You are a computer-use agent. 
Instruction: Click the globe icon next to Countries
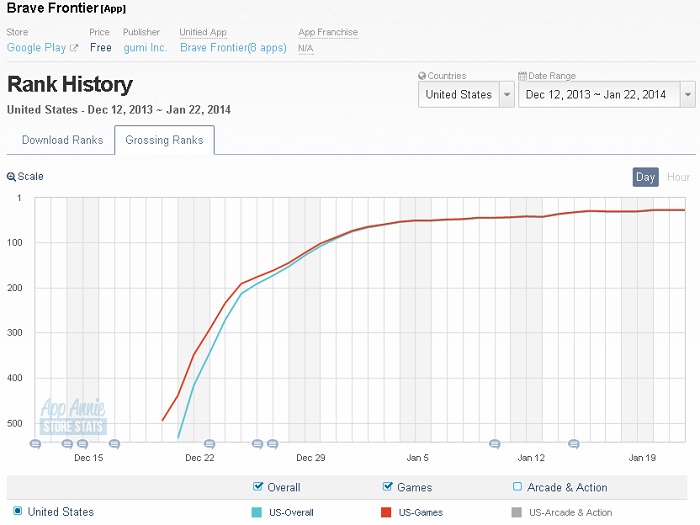tap(422, 76)
